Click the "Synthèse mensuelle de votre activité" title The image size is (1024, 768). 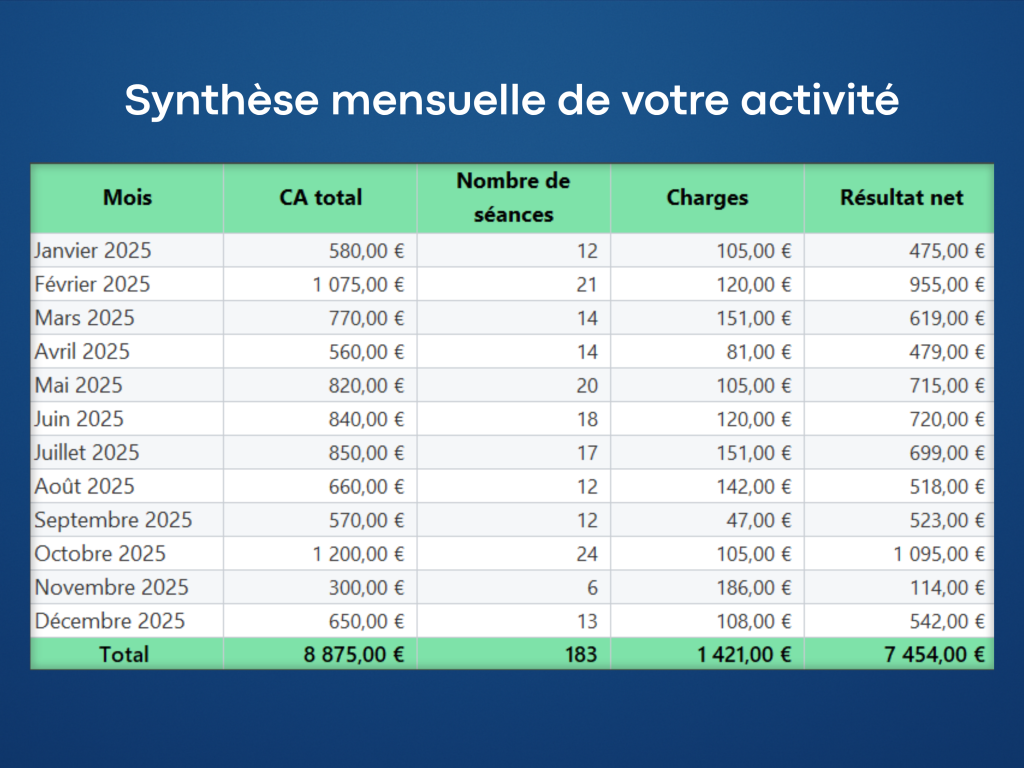tap(512, 101)
